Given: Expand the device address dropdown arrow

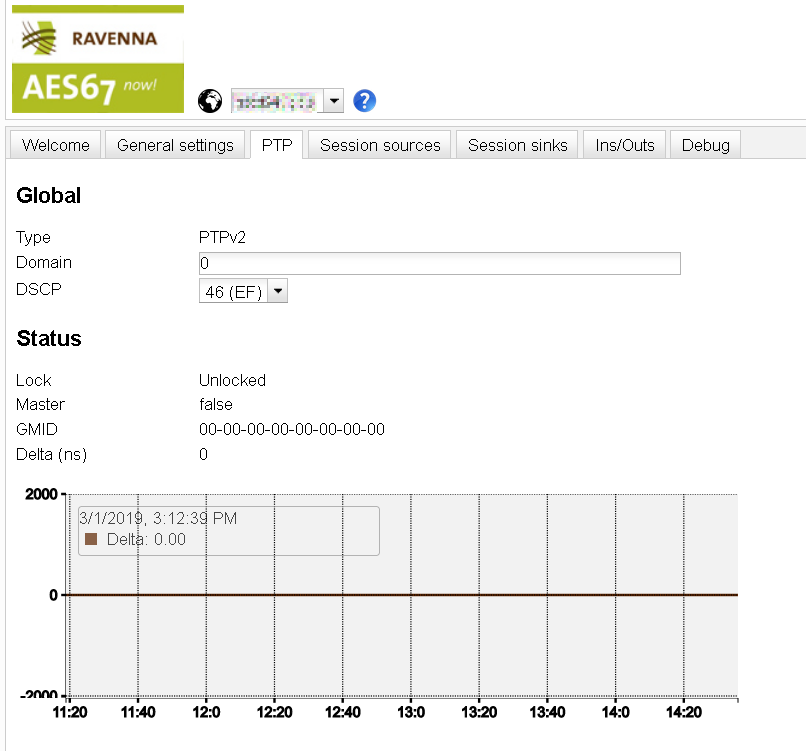Looking at the screenshot, I should click(x=334, y=101).
